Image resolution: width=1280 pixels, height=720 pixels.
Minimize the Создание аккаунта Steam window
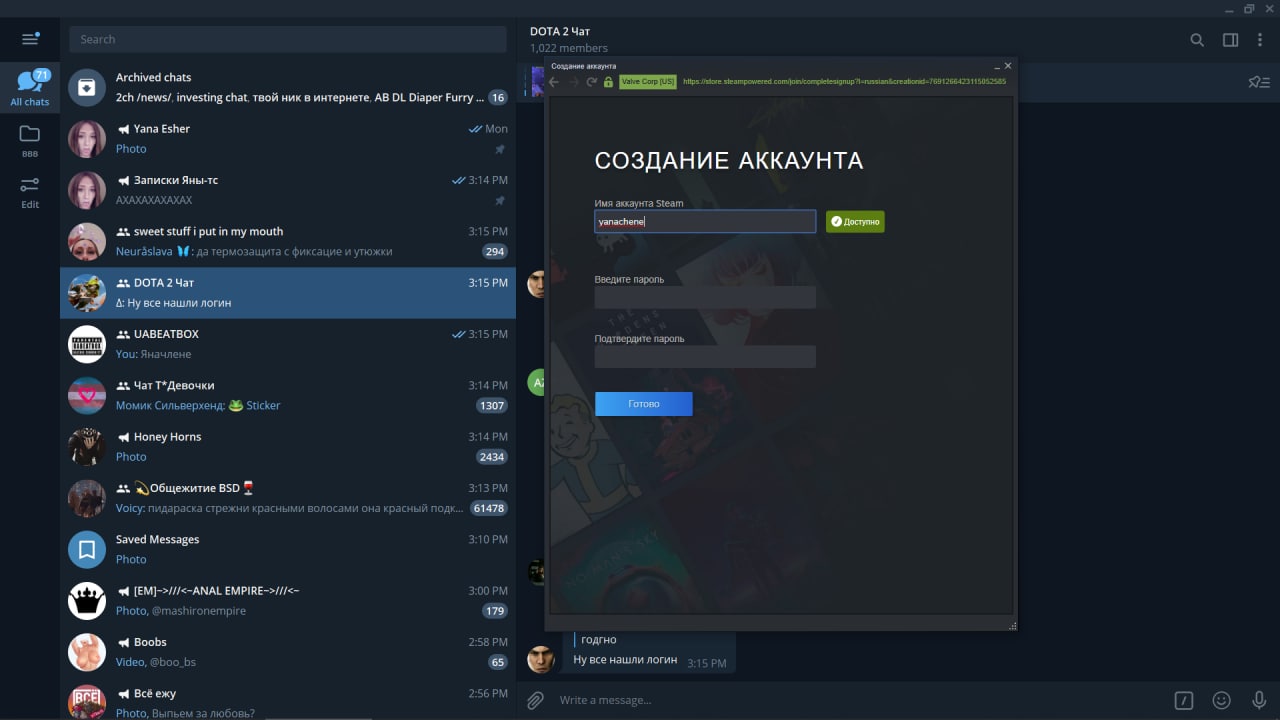pos(996,66)
